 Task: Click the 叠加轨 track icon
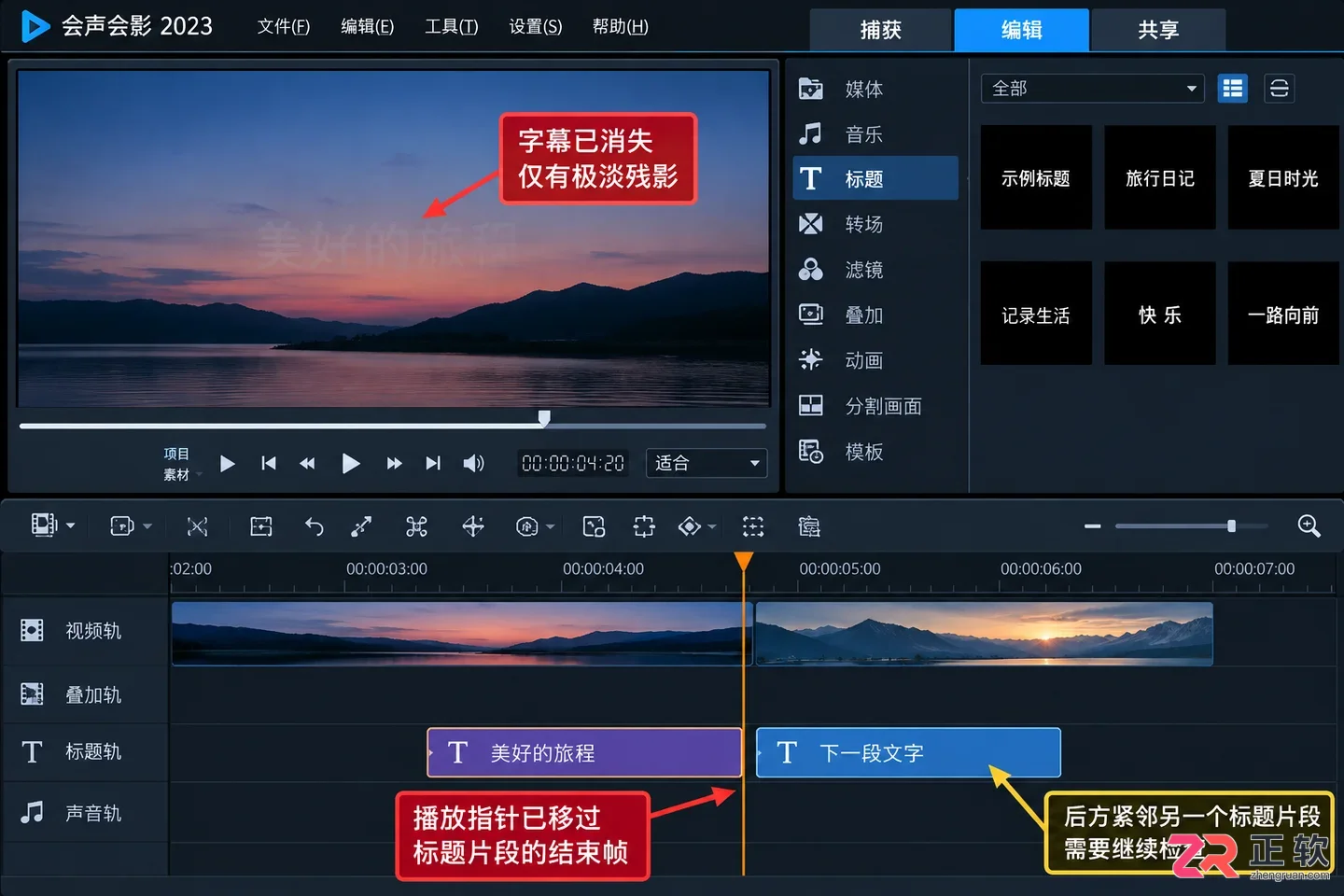(x=32, y=694)
